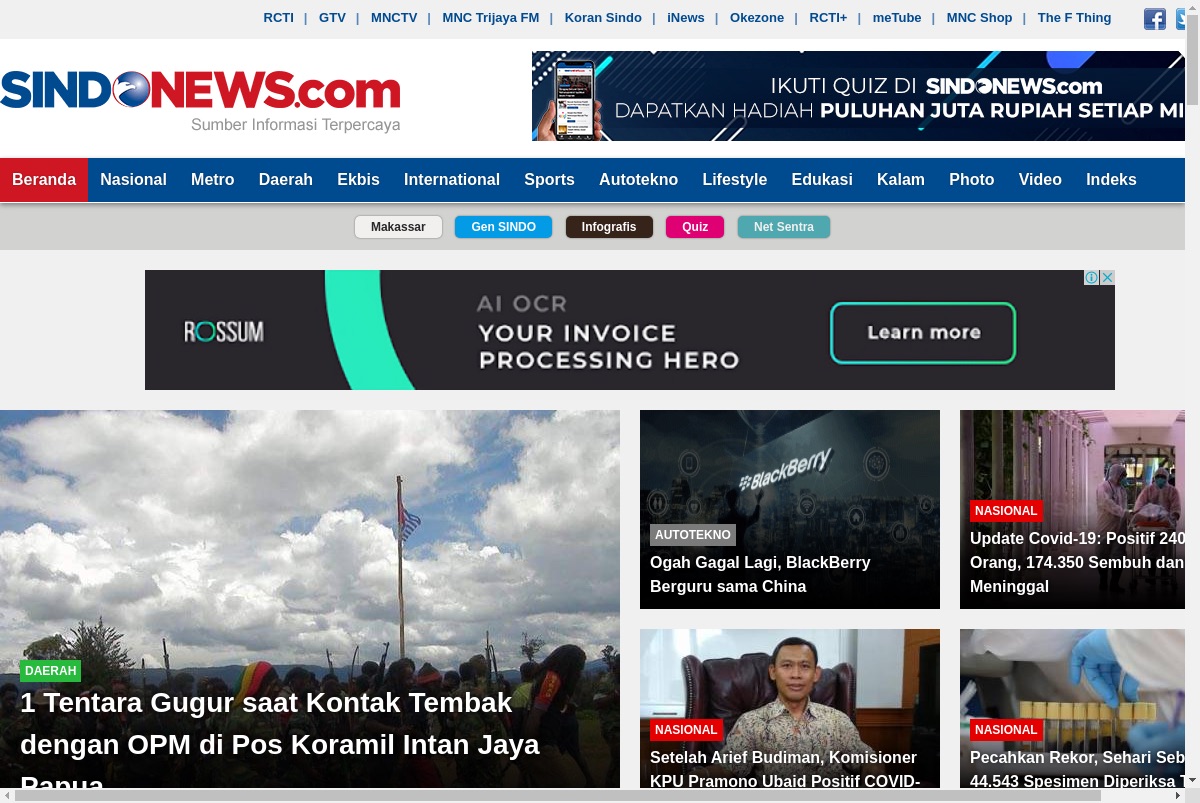Open MNC Trijaya FM link
The image size is (1200, 803).
[x=490, y=18]
